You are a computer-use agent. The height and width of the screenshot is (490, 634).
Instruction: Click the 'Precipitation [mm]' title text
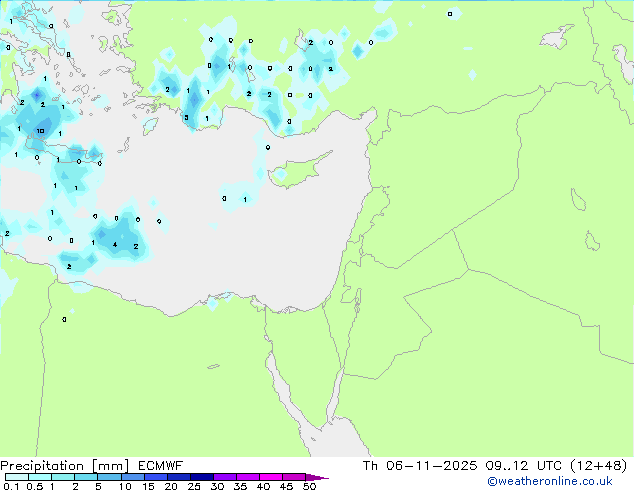(65, 466)
